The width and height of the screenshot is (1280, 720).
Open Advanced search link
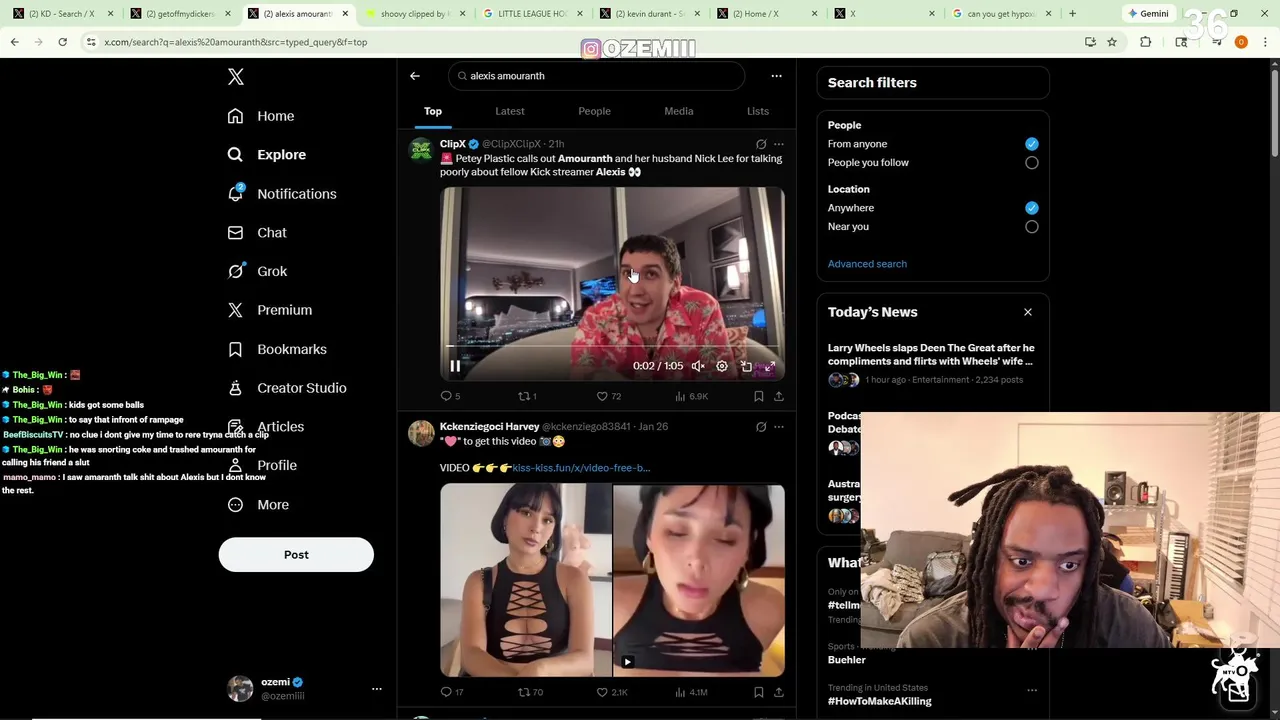click(867, 264)
